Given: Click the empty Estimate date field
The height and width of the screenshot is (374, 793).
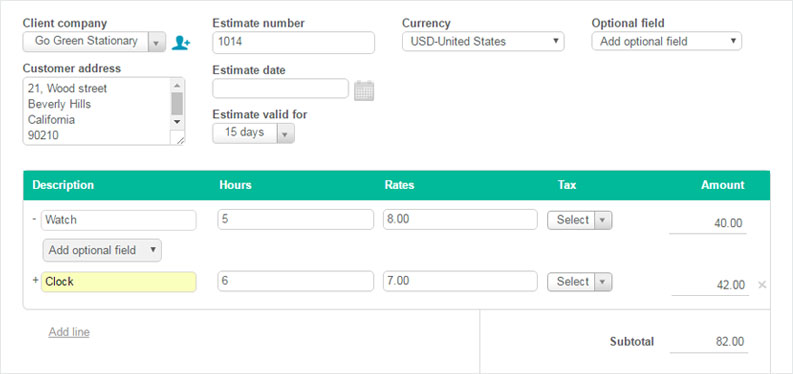Looking at the screenshot, I should click(x=281, y=88).
